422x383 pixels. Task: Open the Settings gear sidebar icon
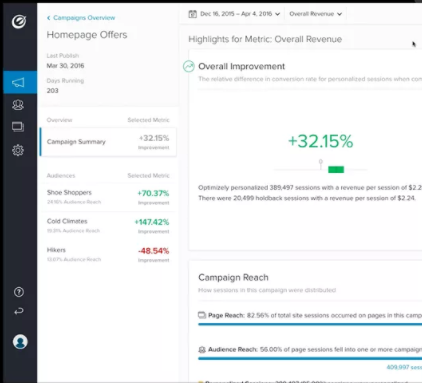pyautogui.click(x=18, y=150)
